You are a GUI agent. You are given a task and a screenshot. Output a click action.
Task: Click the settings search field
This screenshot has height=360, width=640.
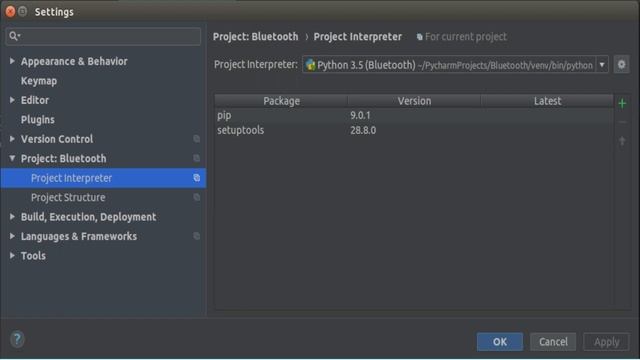[x=103, y=36]
